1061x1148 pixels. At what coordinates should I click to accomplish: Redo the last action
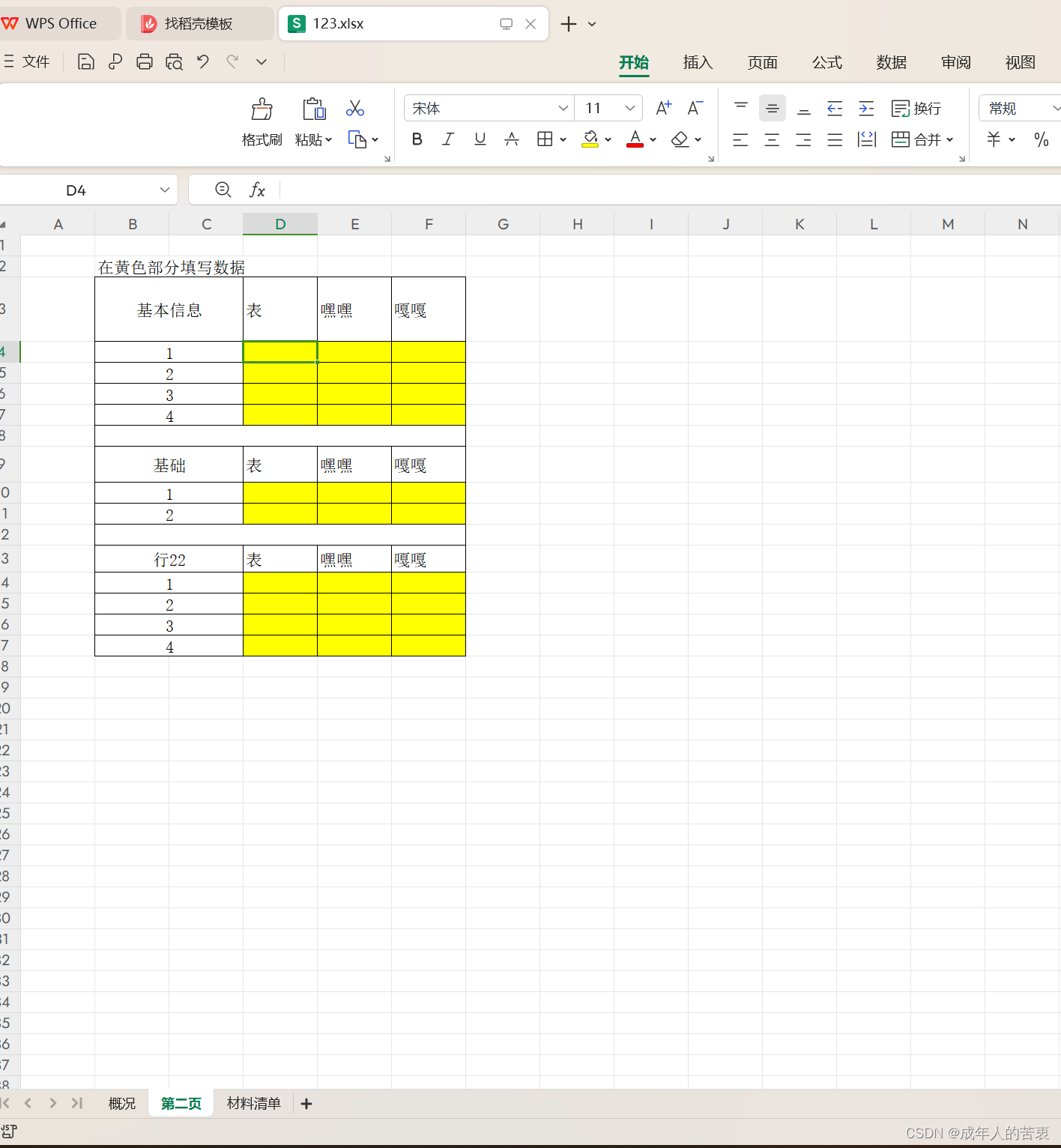(232, 61)
